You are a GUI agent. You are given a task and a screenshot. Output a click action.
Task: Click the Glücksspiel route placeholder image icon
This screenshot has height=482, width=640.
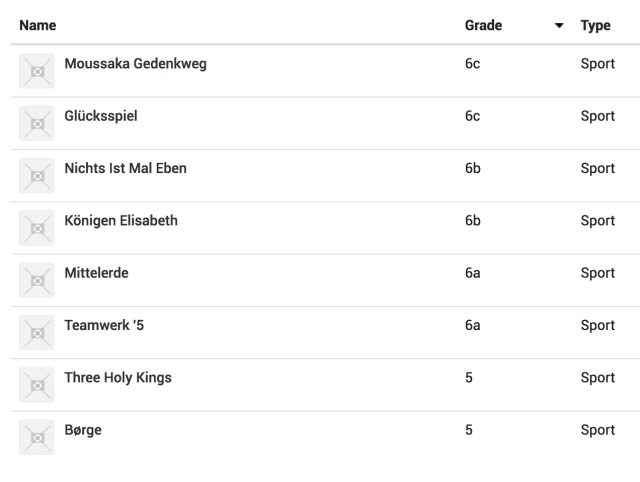point(37,123)
